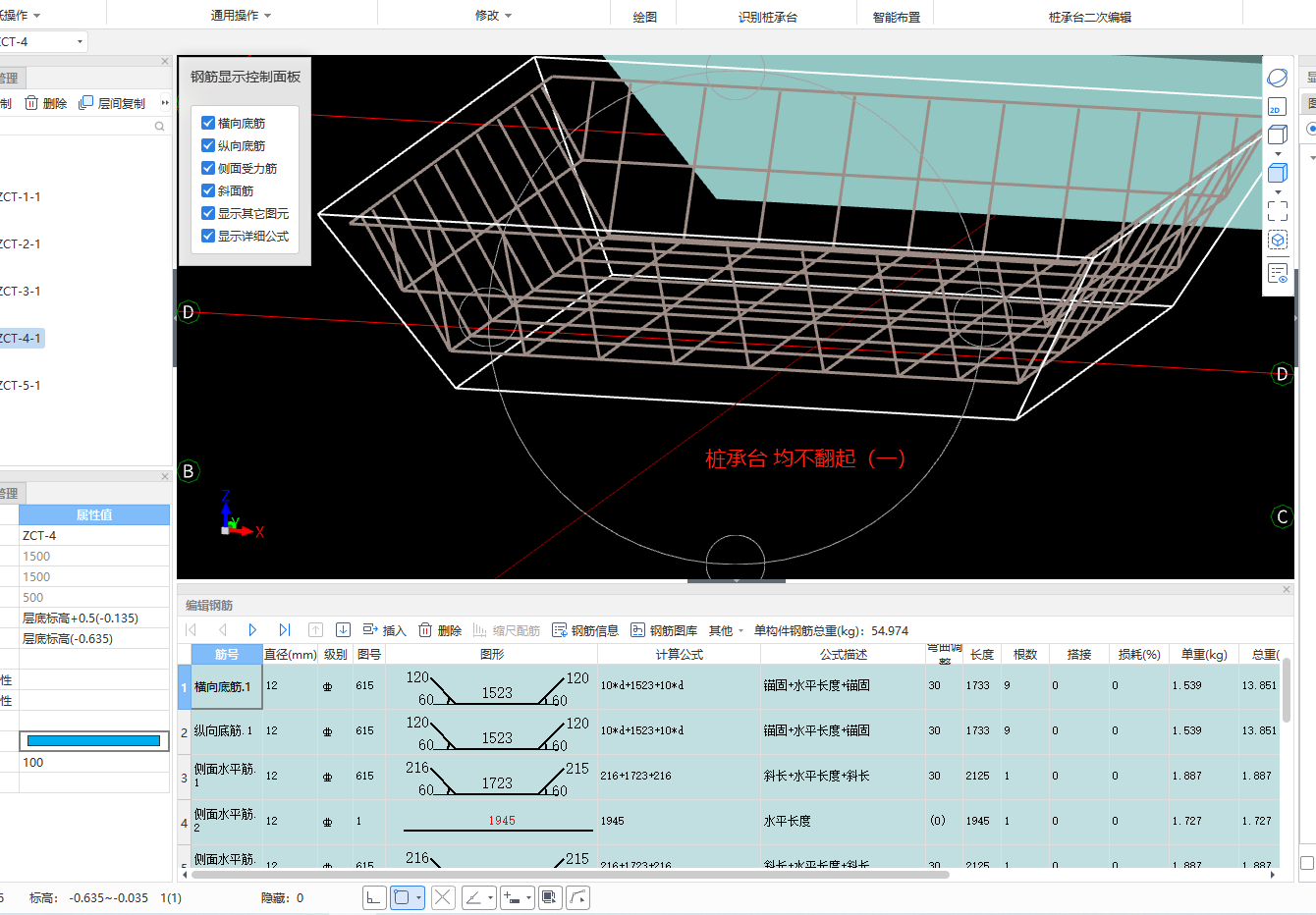Image resolution: width=1316 pixels, height=915 pixels.
Task: Open plus-bar tool dropdown arrow
Action: [528, 897]
